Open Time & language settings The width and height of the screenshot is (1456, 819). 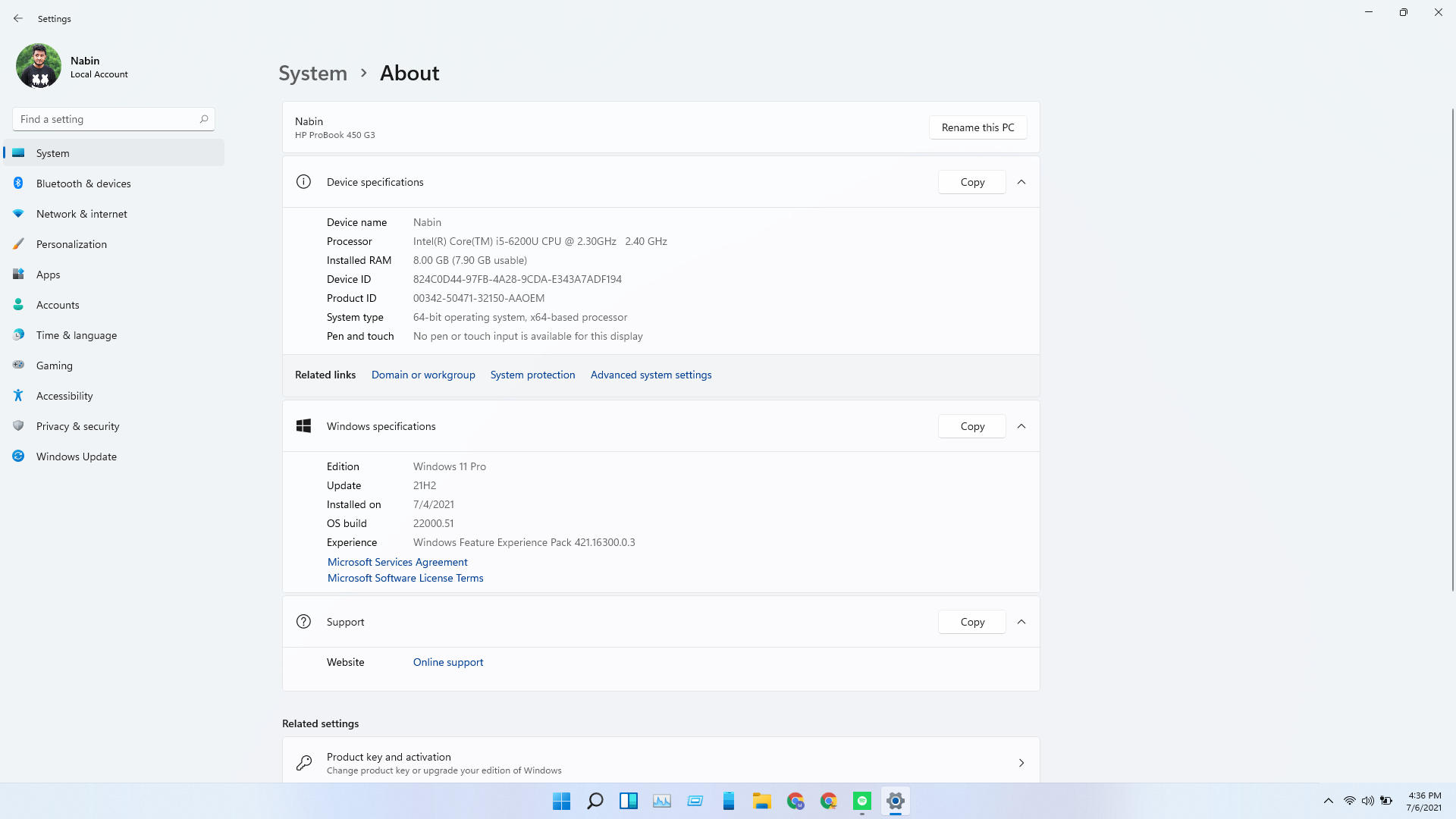click(x=114, y=335)
